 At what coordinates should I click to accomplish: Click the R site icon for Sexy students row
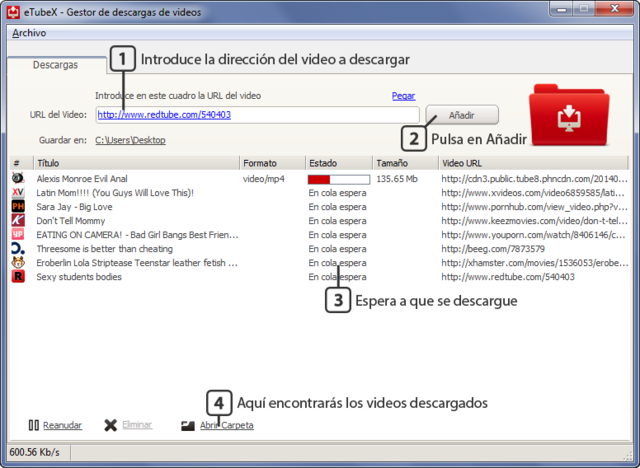[x=18, y=277]
